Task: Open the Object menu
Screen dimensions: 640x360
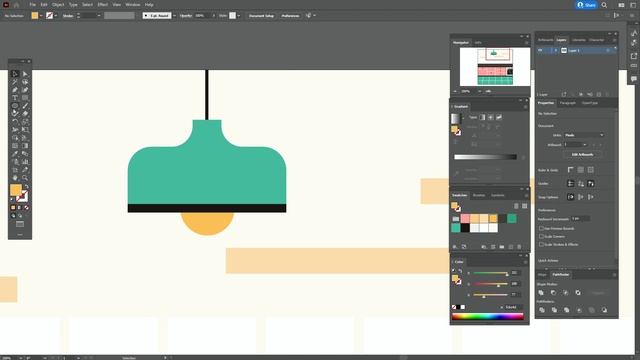Action: (x=58, y=4)
